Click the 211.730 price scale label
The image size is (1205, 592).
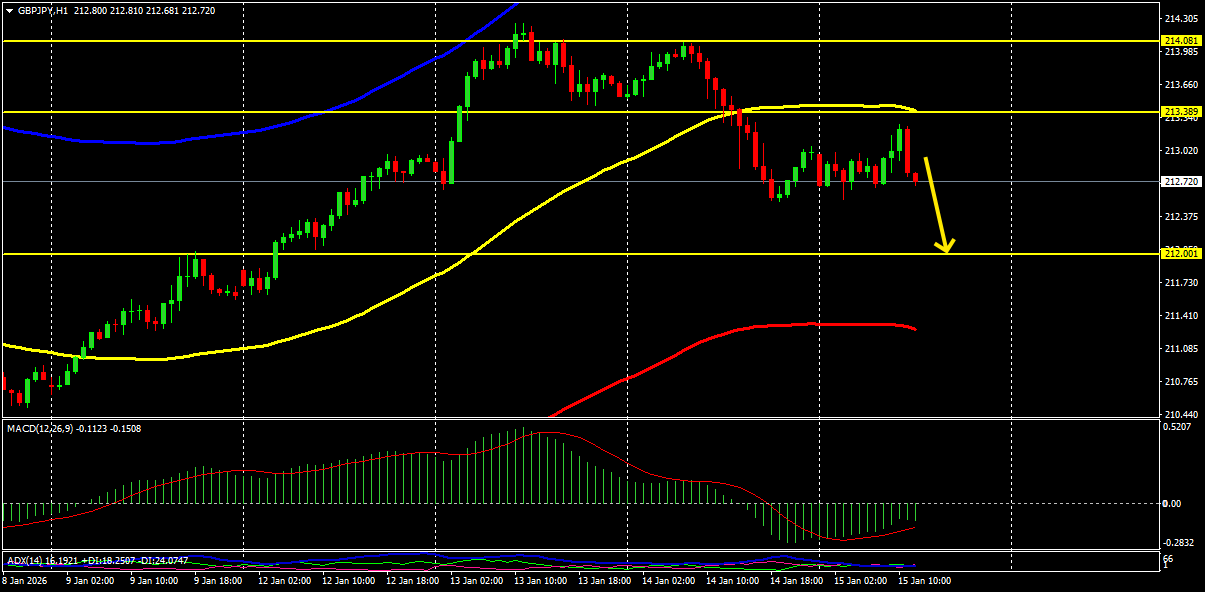click(x=1181, y=283)
